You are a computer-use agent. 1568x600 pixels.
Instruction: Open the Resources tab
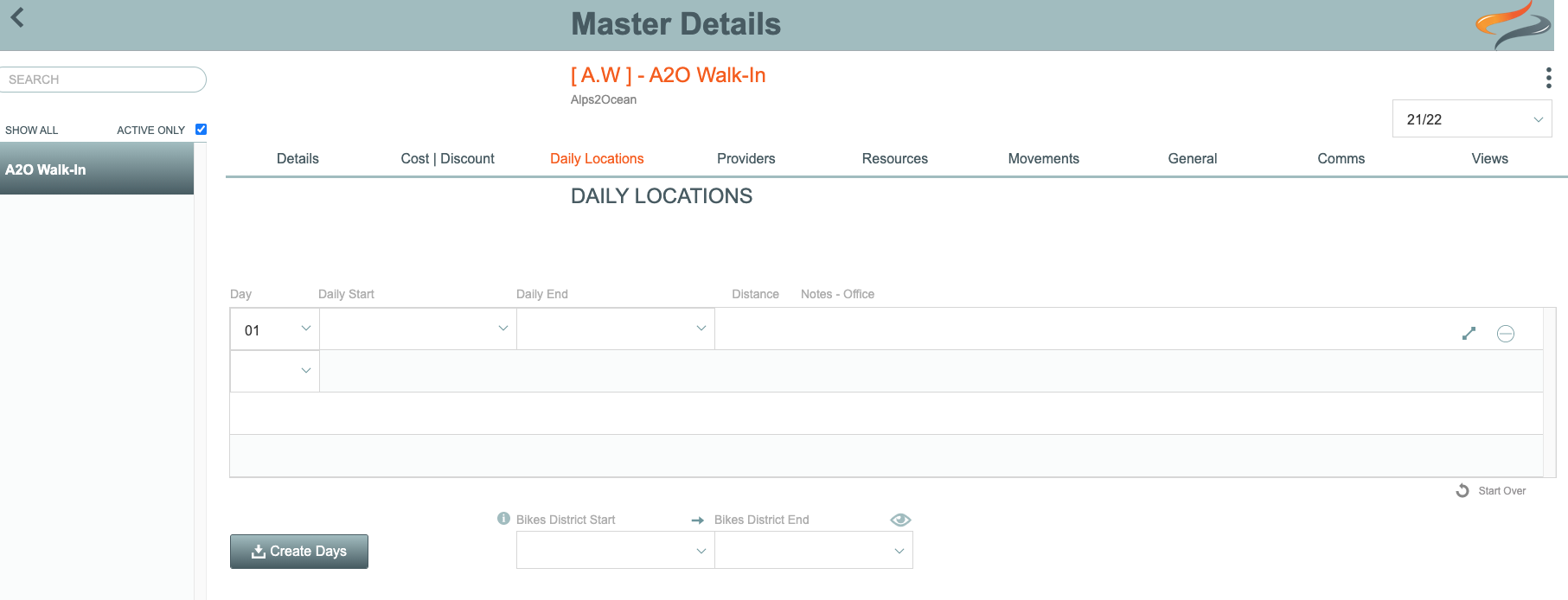point(894,158)
